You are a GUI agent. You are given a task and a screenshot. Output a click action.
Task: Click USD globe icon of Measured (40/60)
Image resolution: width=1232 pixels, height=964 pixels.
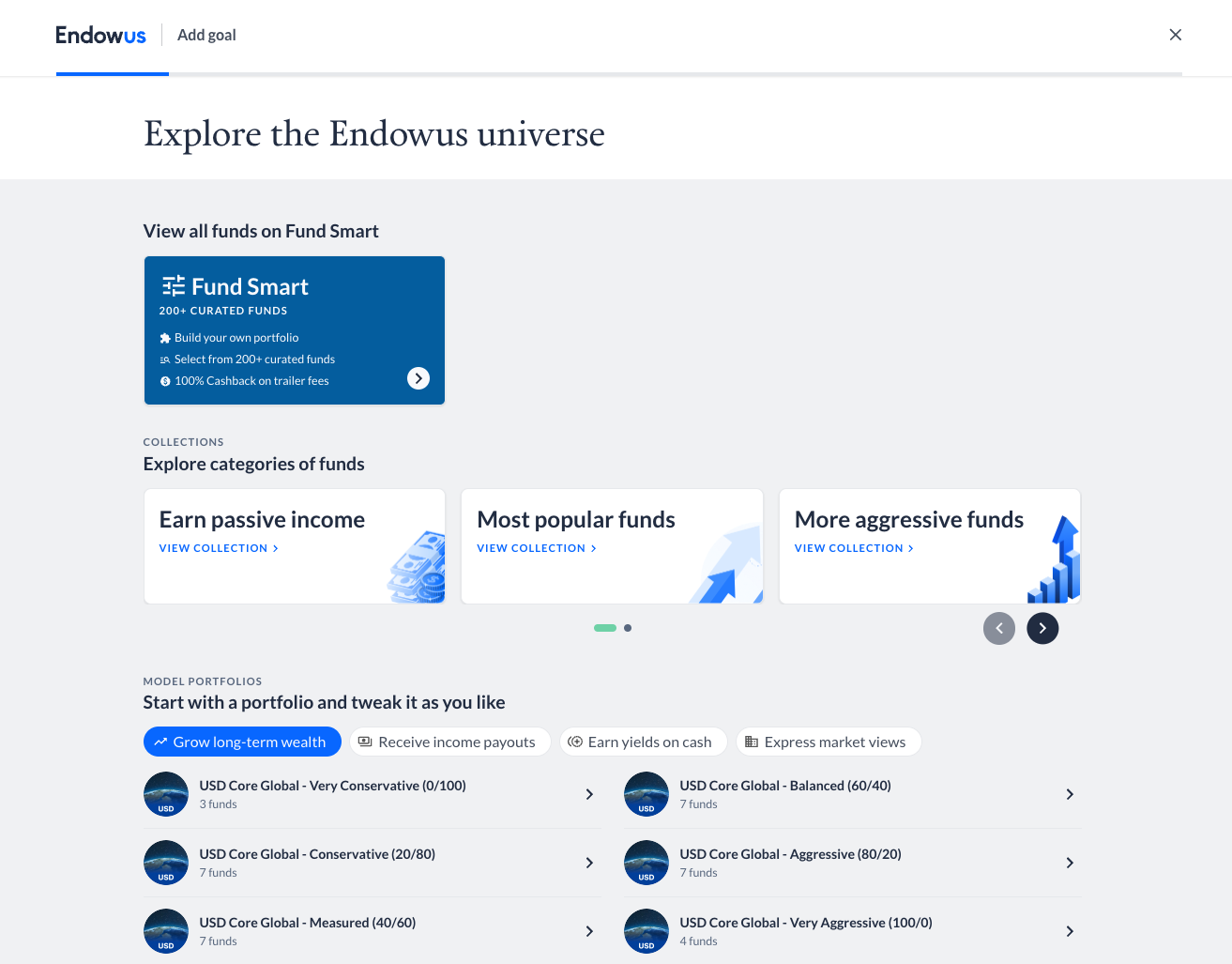pos(166,931)
